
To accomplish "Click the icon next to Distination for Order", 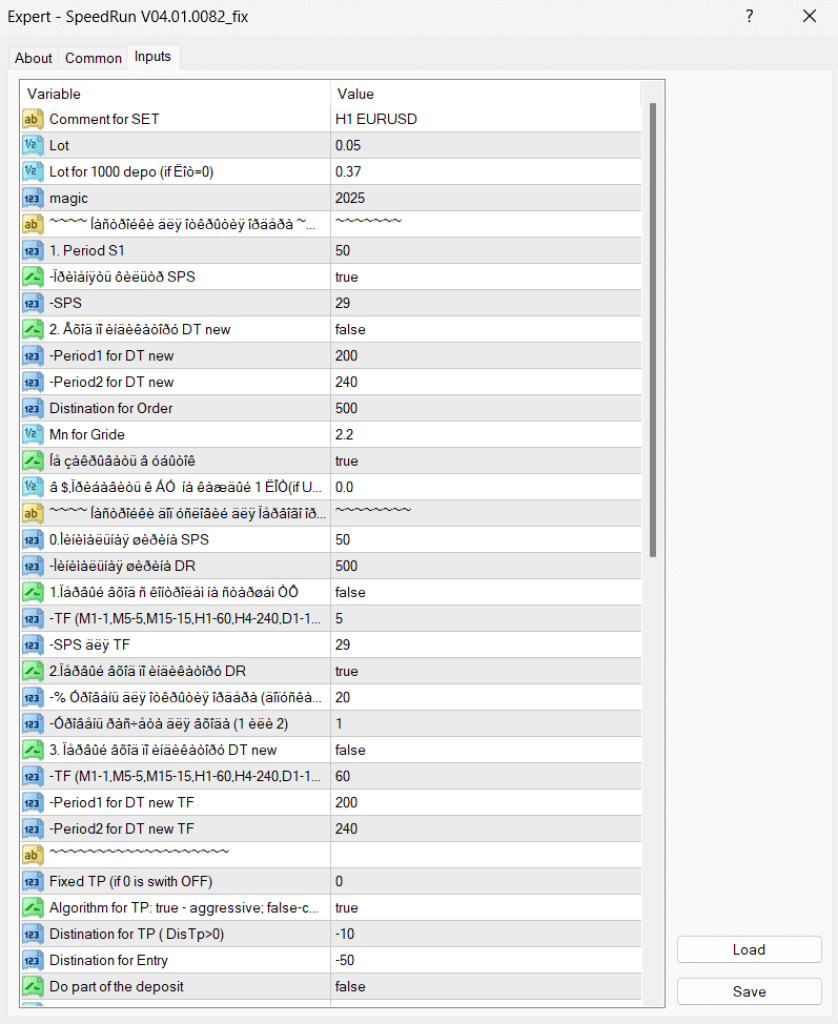I will pyautogui.click(x=32, y=408).
